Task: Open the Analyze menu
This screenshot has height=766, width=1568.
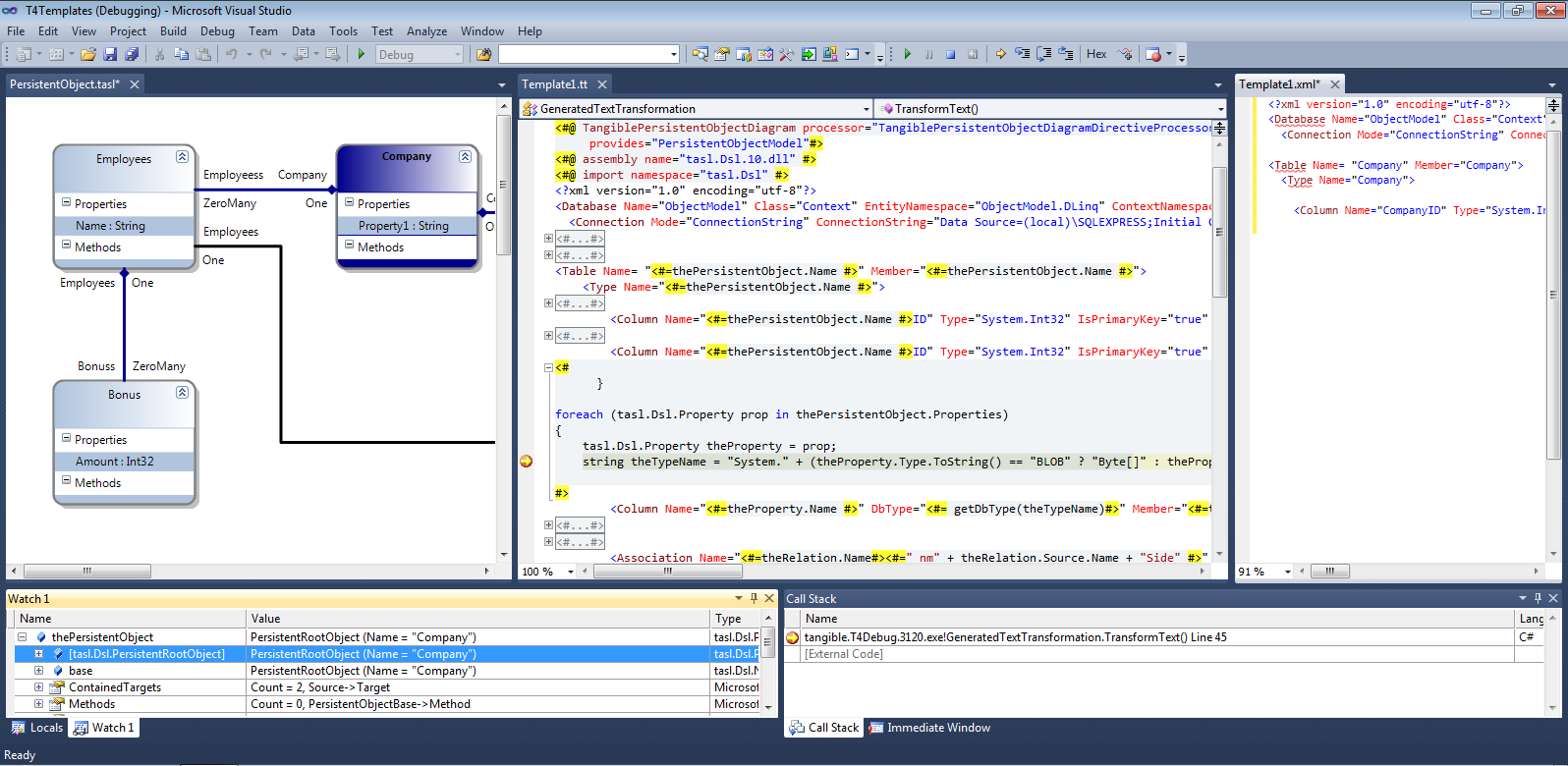Action: click(x=426, y=31)
